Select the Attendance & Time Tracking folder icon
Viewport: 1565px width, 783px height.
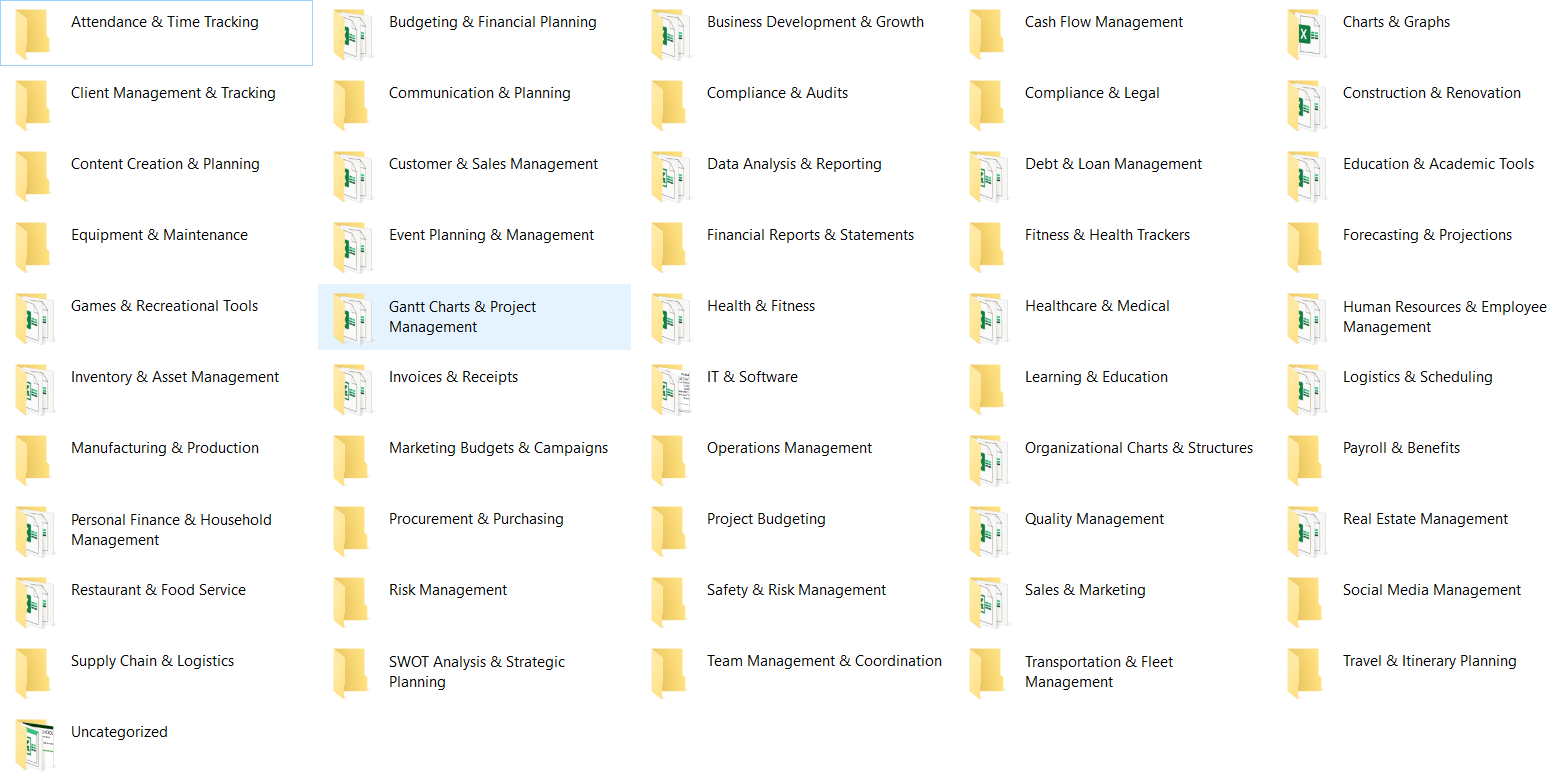[x=33, y=34]
